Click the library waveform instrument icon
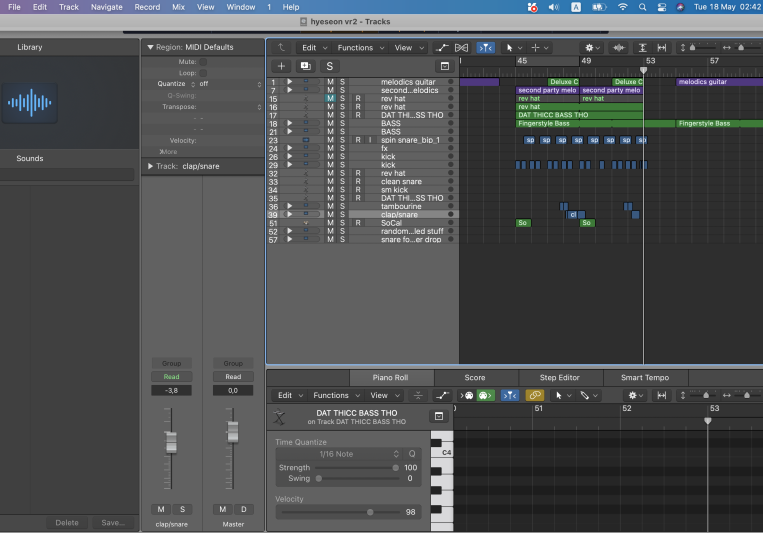 pyautogui.click(x=30, y=103)
